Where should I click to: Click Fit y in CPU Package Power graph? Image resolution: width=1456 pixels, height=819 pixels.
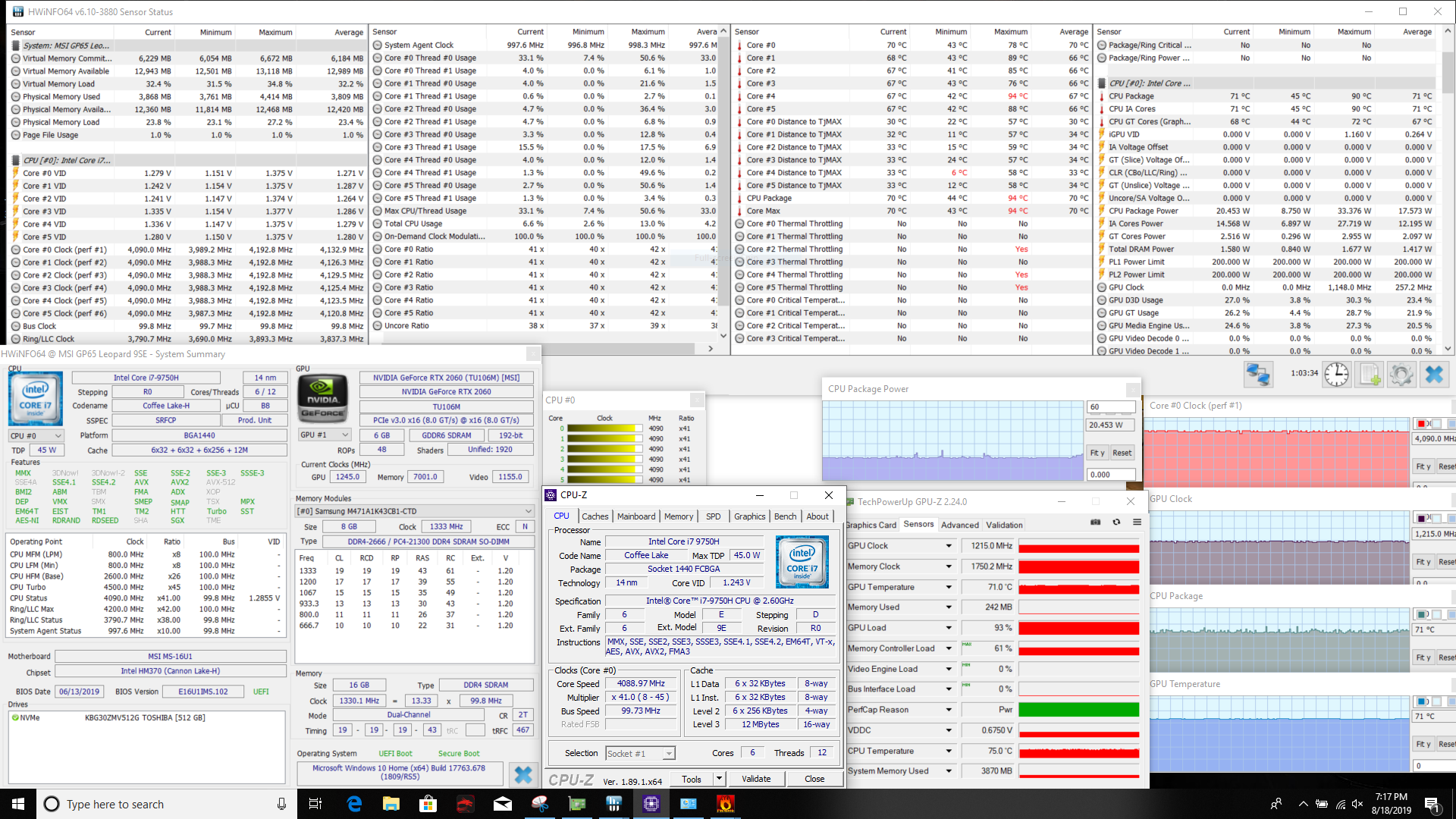tap(1097, 453)
